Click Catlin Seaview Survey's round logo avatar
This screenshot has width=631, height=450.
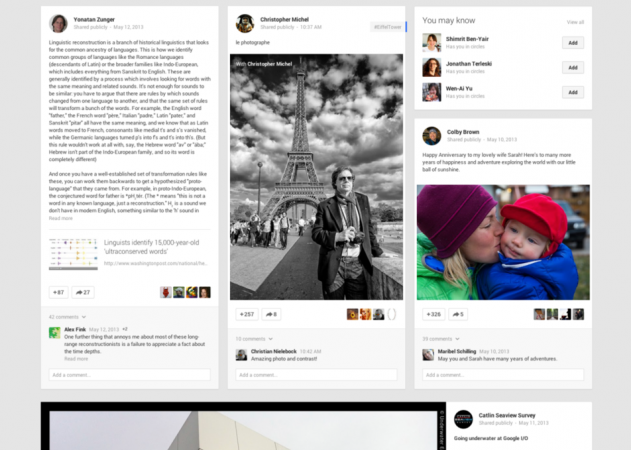tap(464, 419)
